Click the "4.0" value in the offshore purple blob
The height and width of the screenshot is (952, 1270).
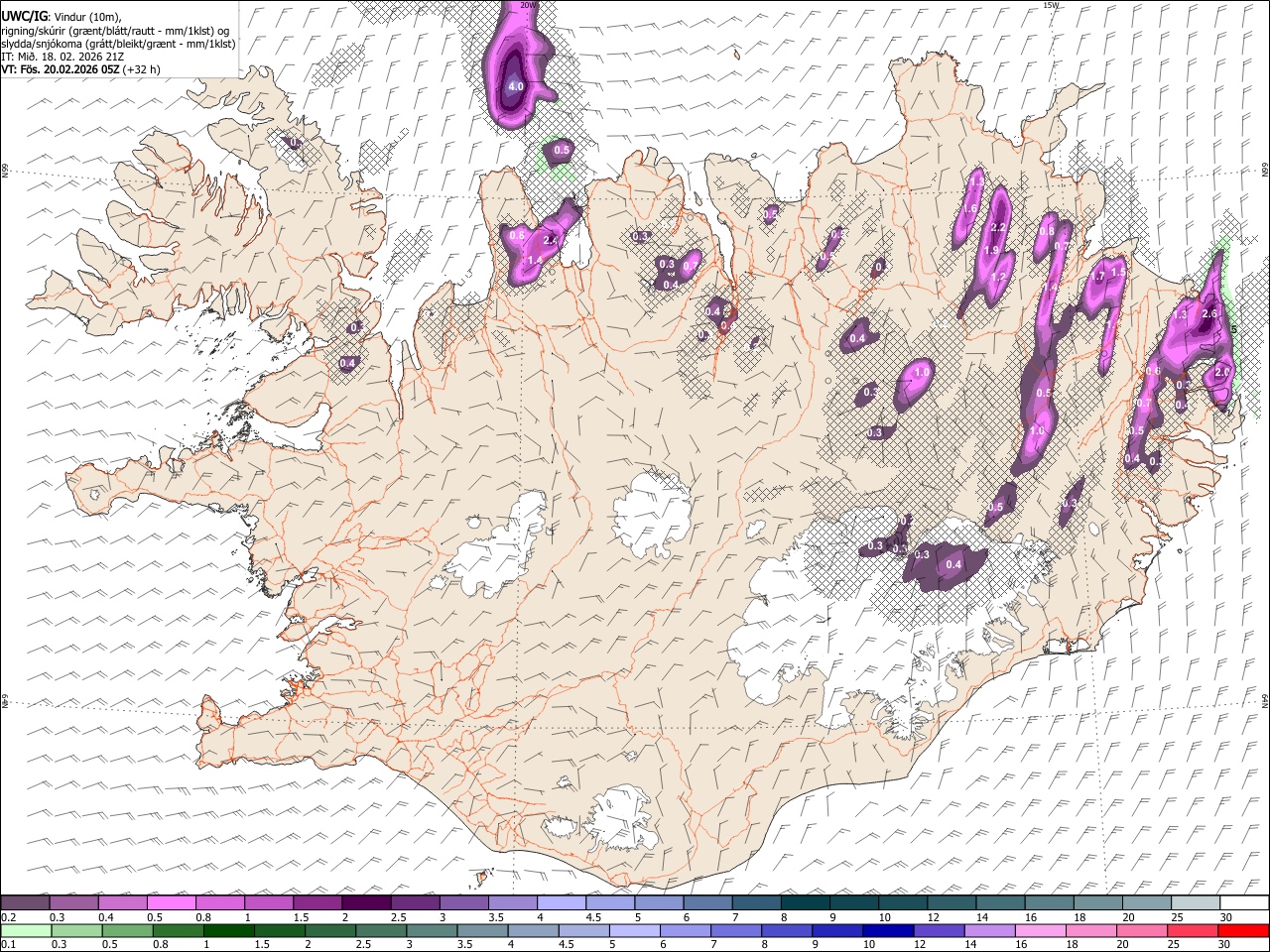(x=516, y=87)
